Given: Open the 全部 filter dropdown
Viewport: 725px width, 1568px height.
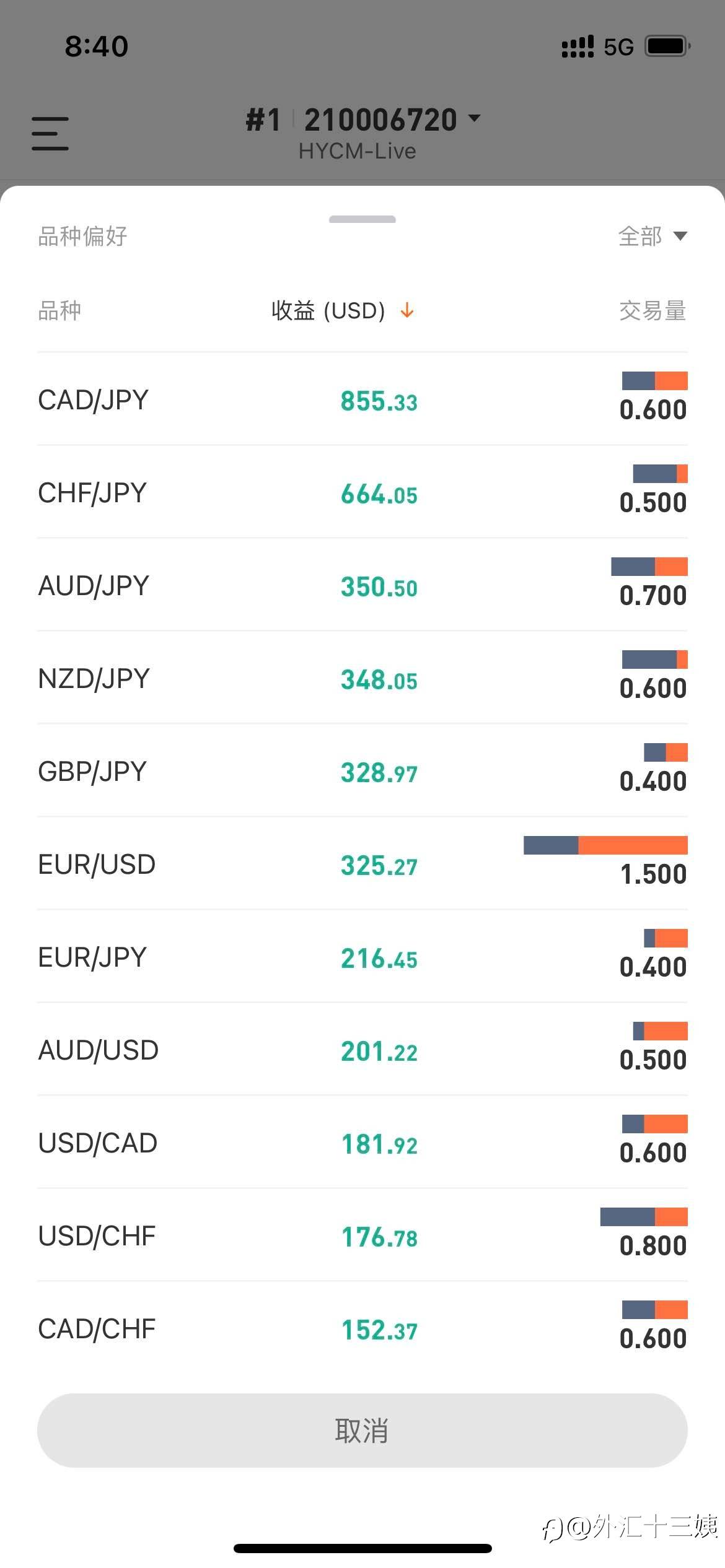Looking at the screenshot, I should point(652,236).
